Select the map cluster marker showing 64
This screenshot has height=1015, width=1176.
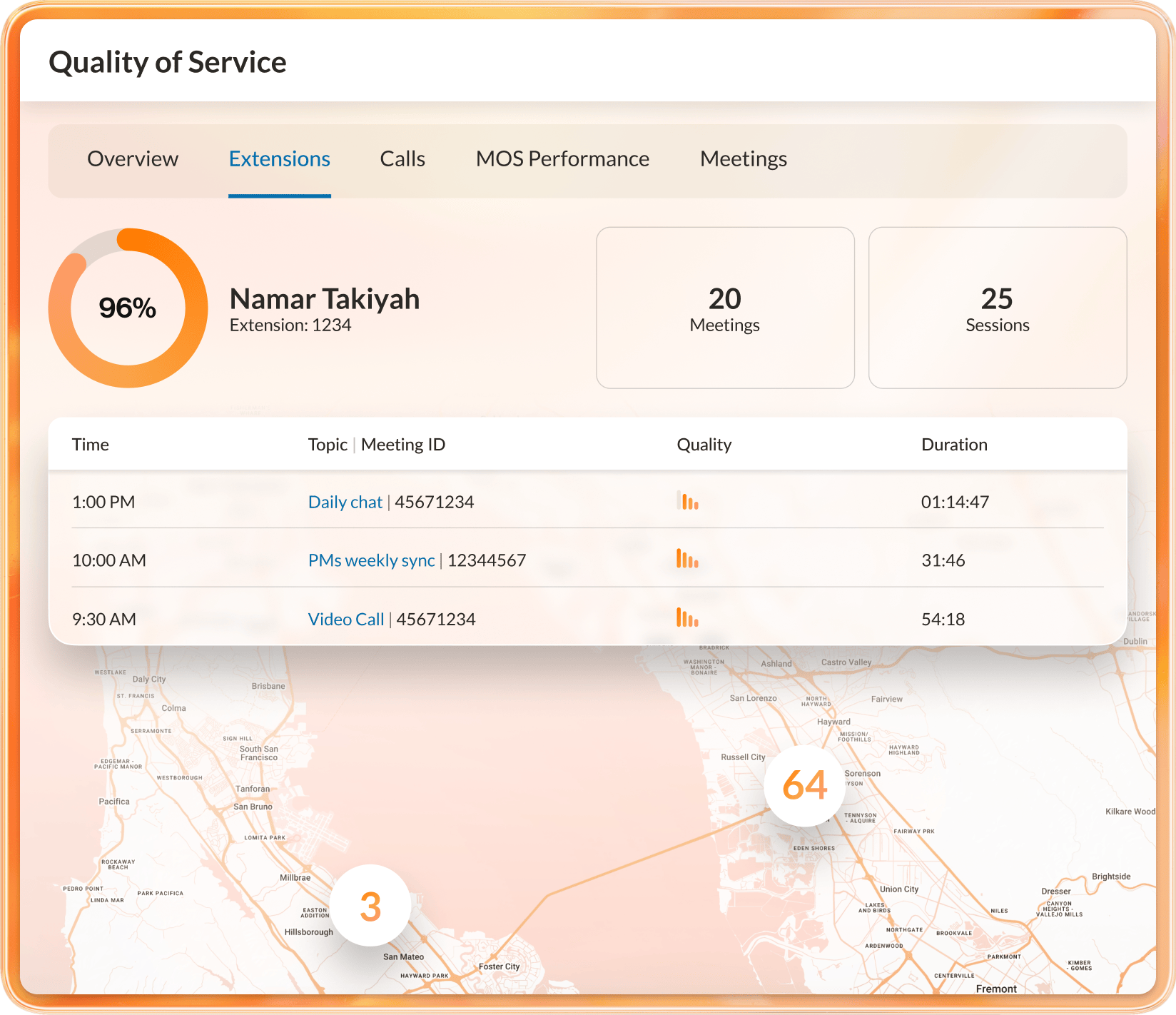click(x=805, y=786)
